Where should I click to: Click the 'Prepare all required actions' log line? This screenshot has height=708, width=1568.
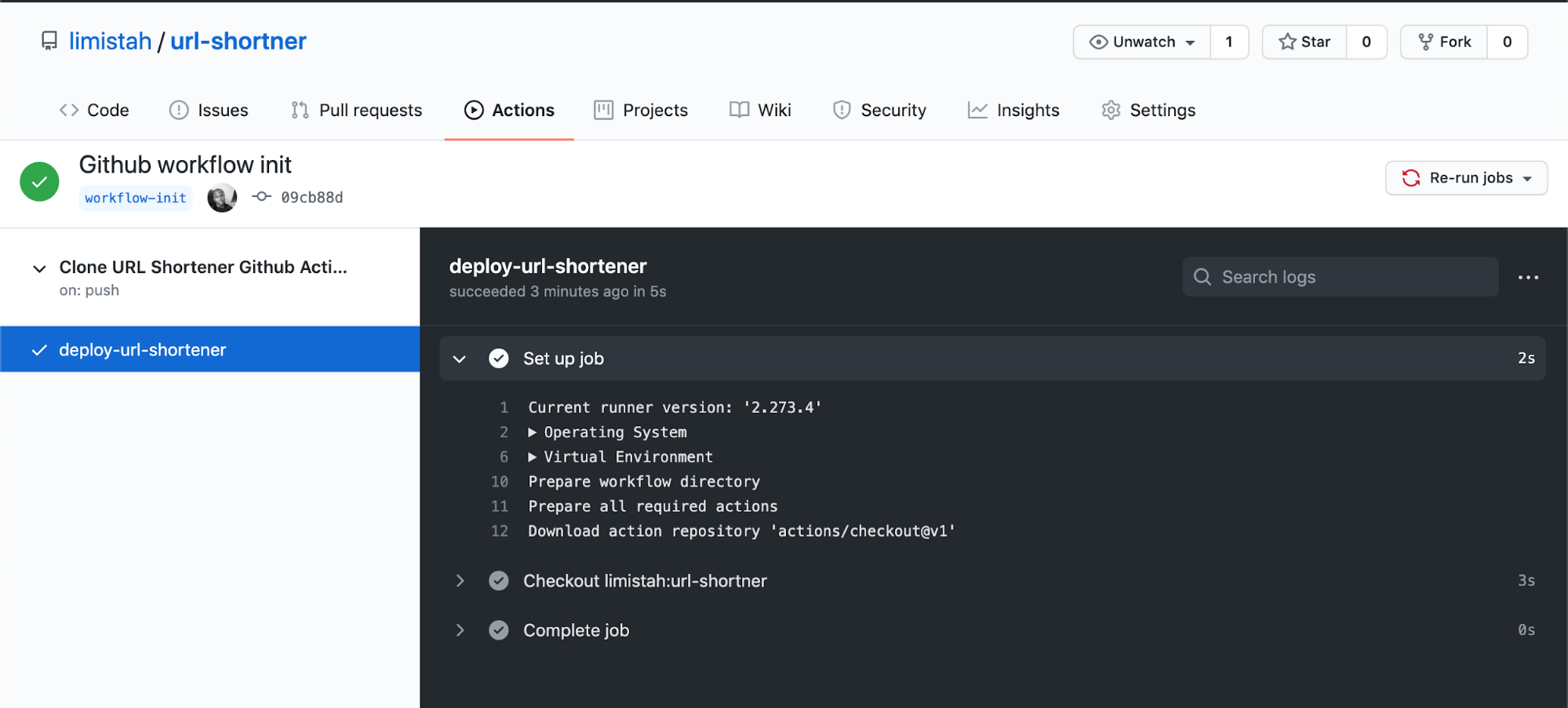(x=653, y=506)
